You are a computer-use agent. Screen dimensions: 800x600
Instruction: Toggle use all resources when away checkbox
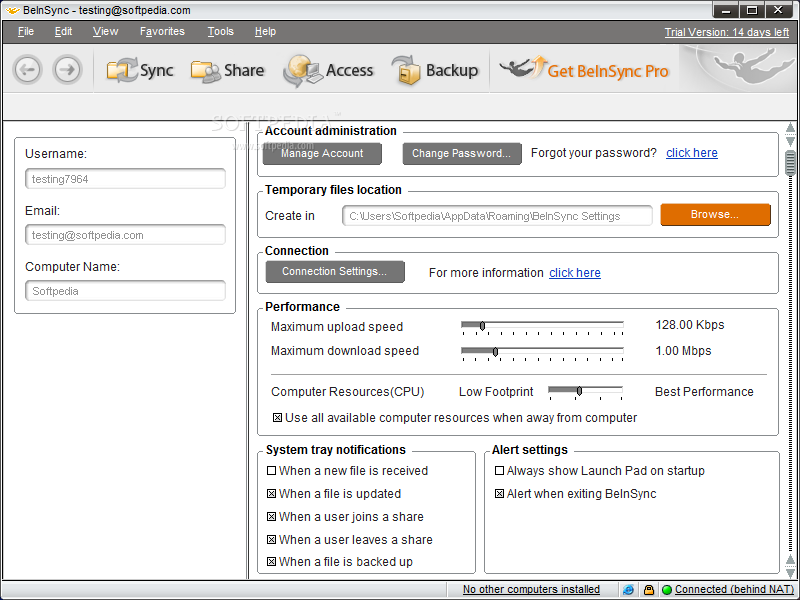pyautogui.click(x=277, y=417)
